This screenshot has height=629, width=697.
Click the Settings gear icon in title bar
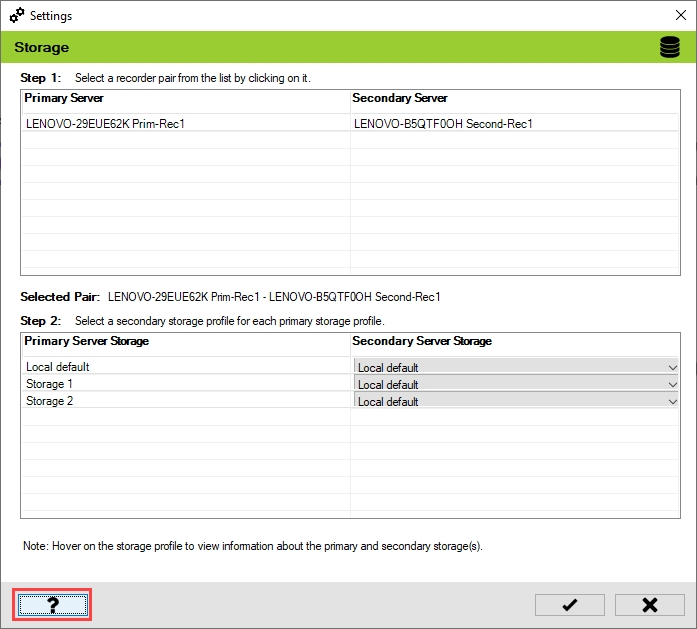16,16
